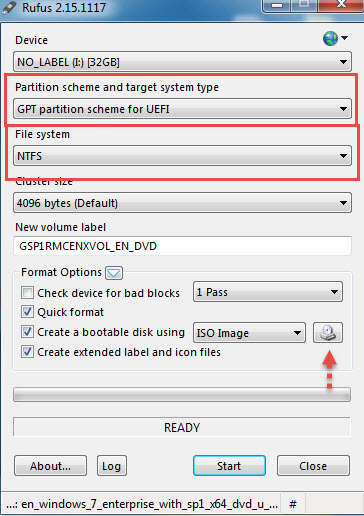Open the Device dropdown NO_LABEL (I:)
364x516 pixels.
coord(182,62)
